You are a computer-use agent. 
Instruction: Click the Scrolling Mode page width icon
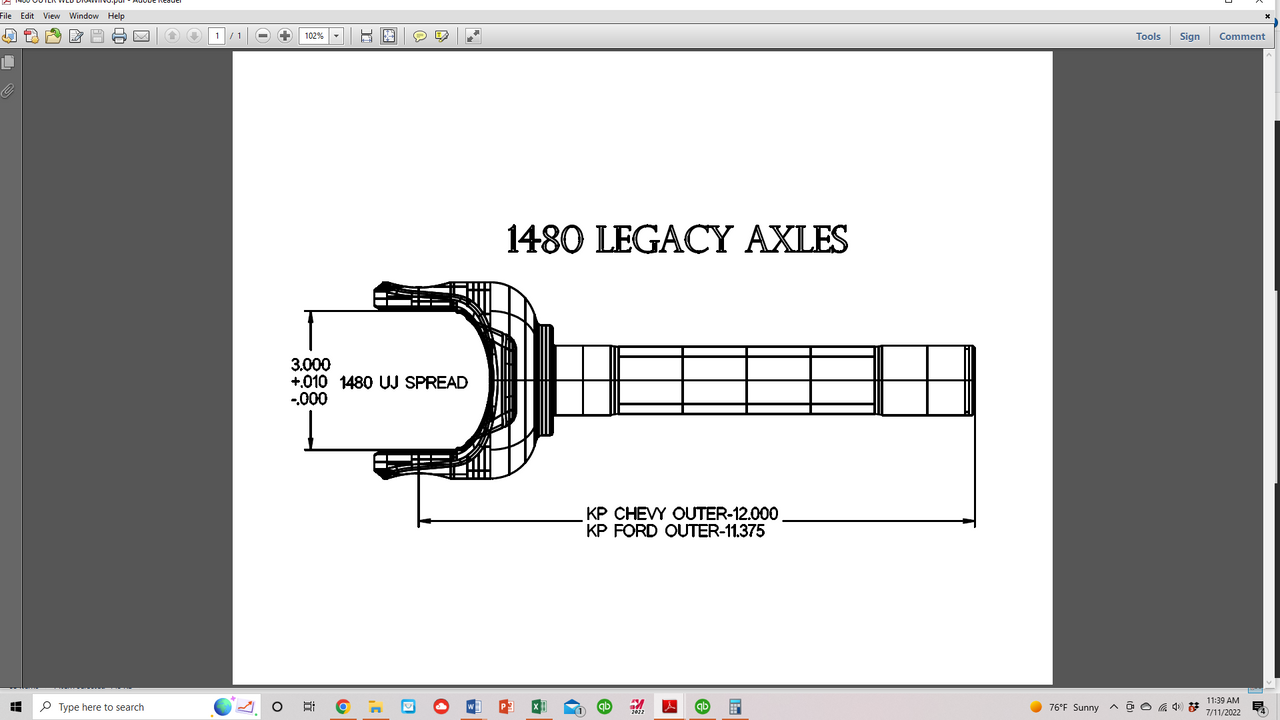[x=366, y=36]
